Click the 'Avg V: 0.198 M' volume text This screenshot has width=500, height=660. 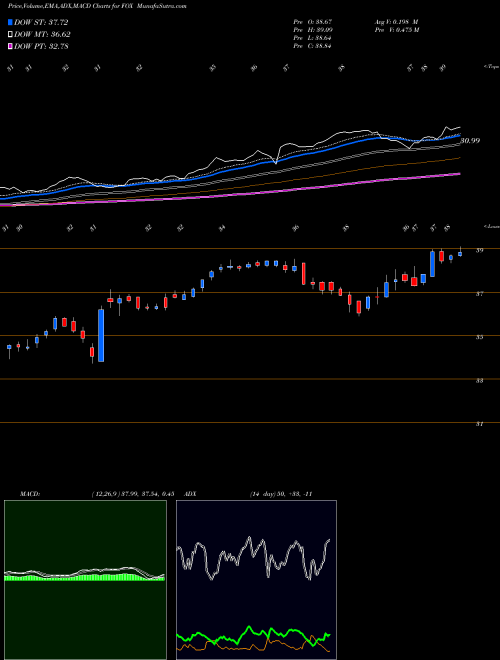tap(396, 22)
